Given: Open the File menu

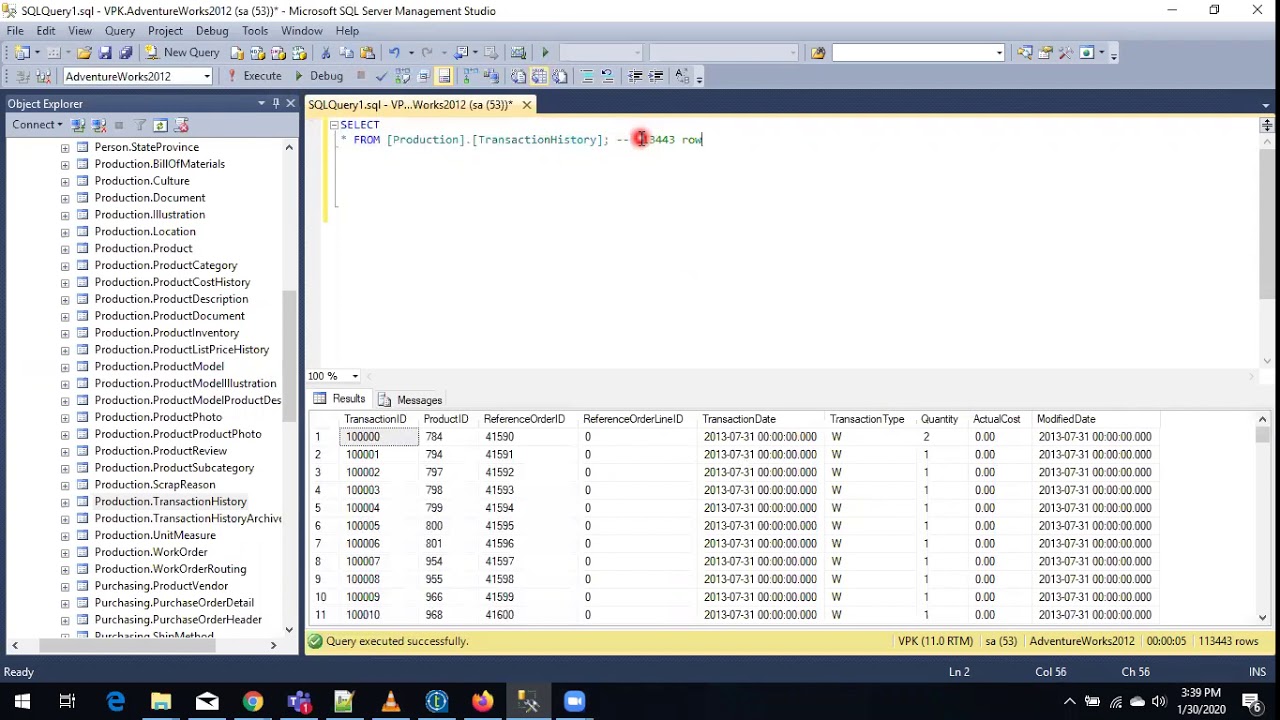Looking at the screenshot, I should coord(15,31).
